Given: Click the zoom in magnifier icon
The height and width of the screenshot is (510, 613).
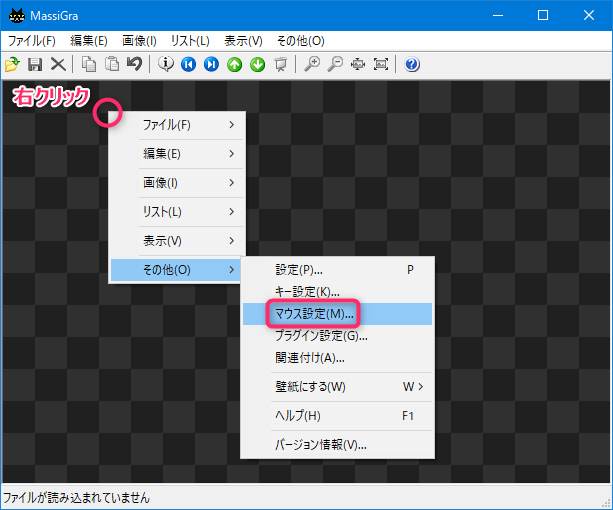Looking at the screenshot, I should click(312, 64).
